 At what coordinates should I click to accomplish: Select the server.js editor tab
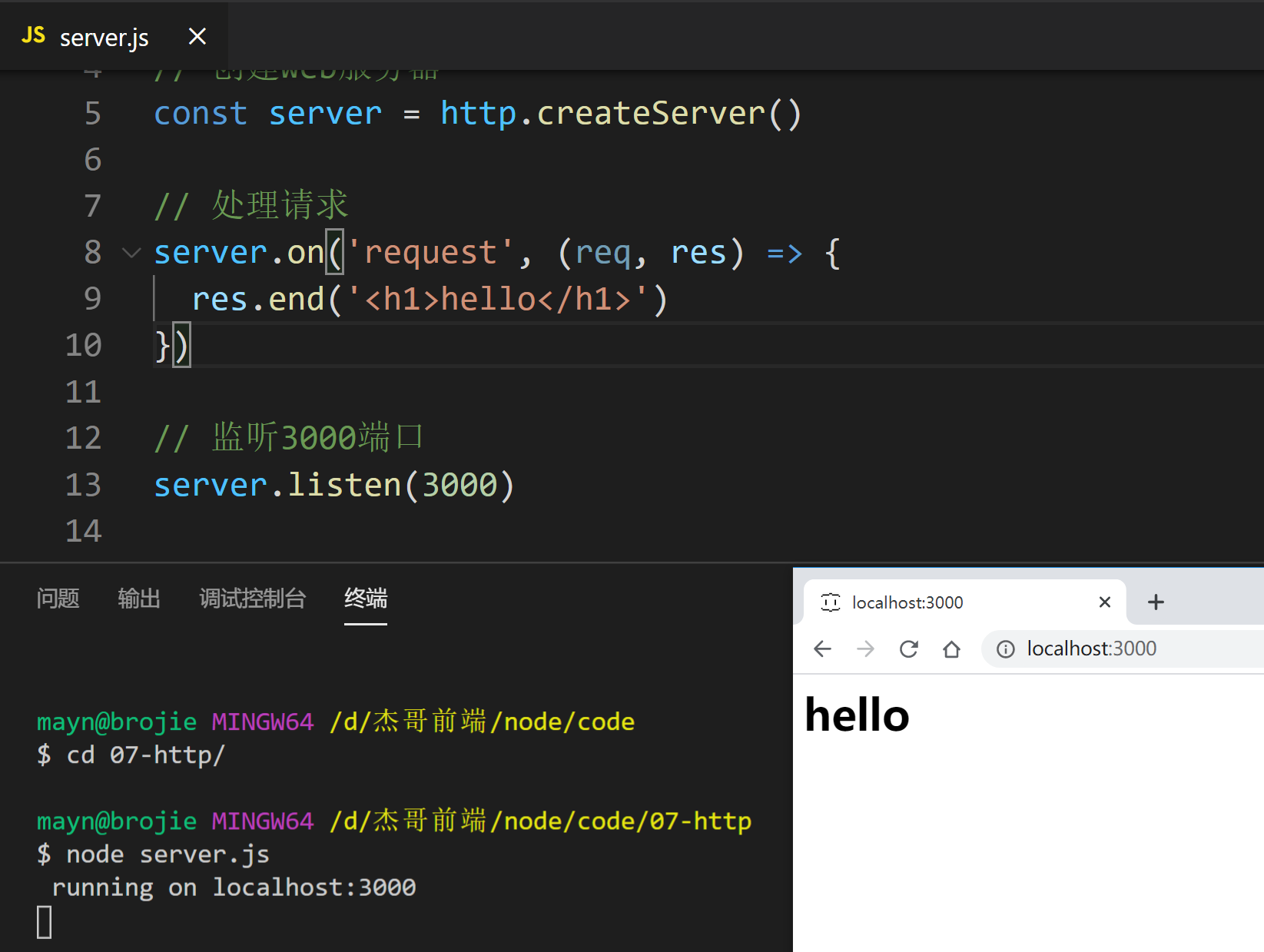pos(114,36)
